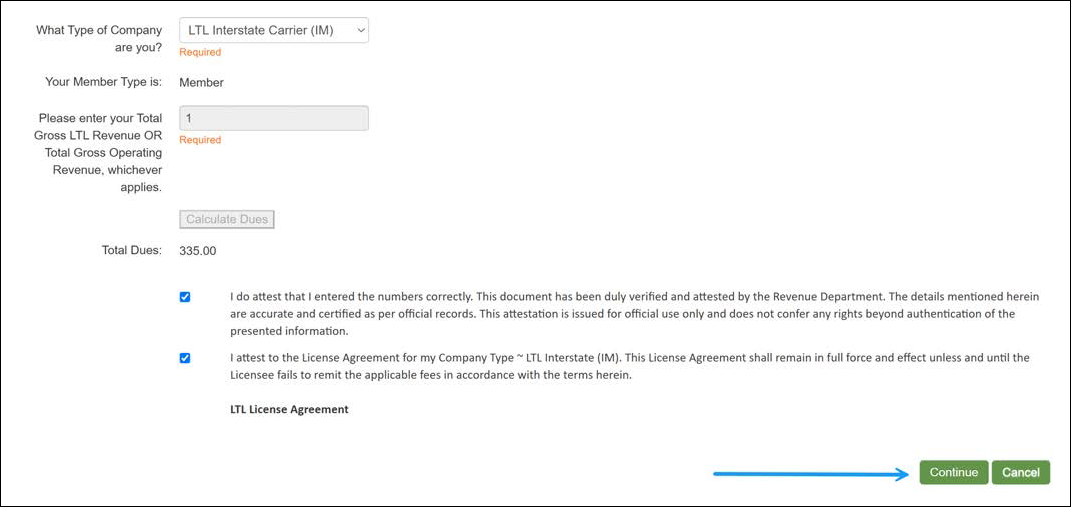1071x507 pixels.
Task: Cancel the dues form
Action: click(x=1020, y=473)
